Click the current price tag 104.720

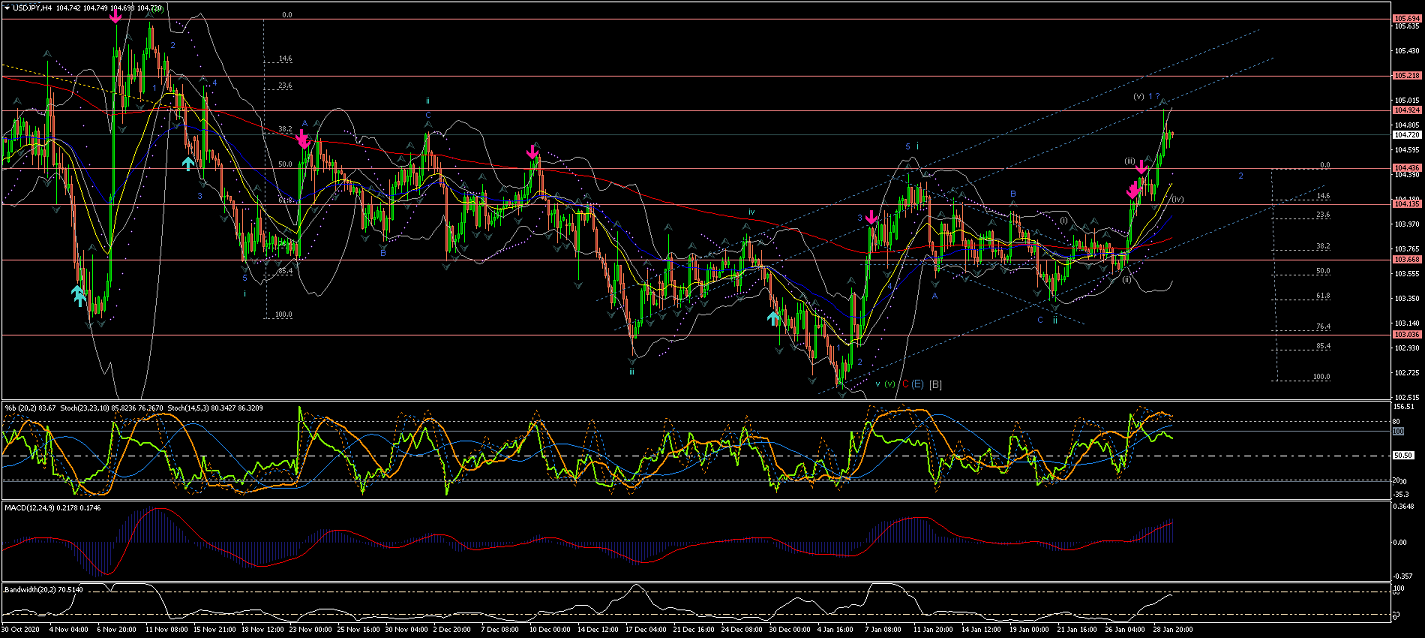click(1406, 134)
